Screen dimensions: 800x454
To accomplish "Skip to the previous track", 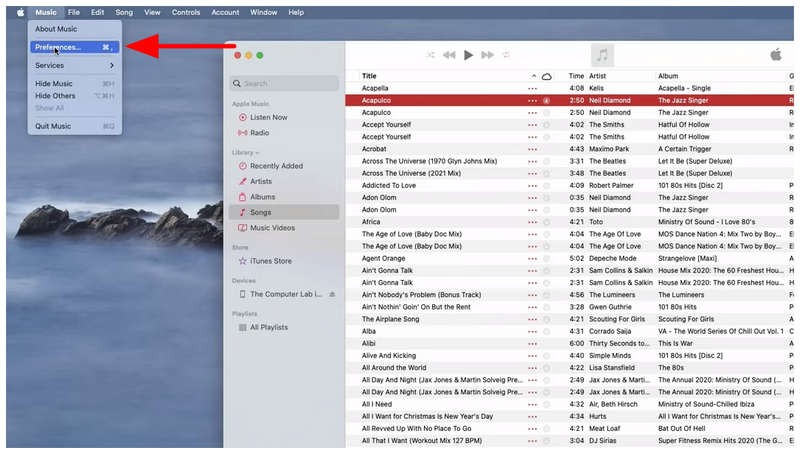I will [x=449, y=55].
